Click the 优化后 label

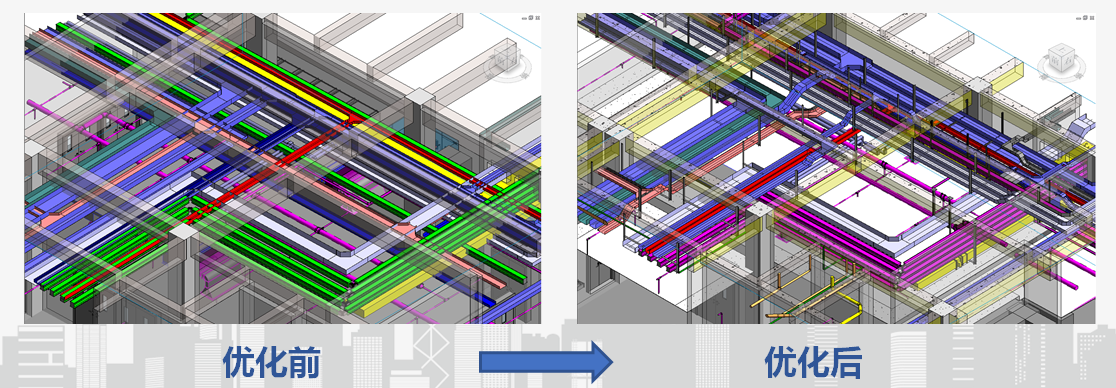814,362
